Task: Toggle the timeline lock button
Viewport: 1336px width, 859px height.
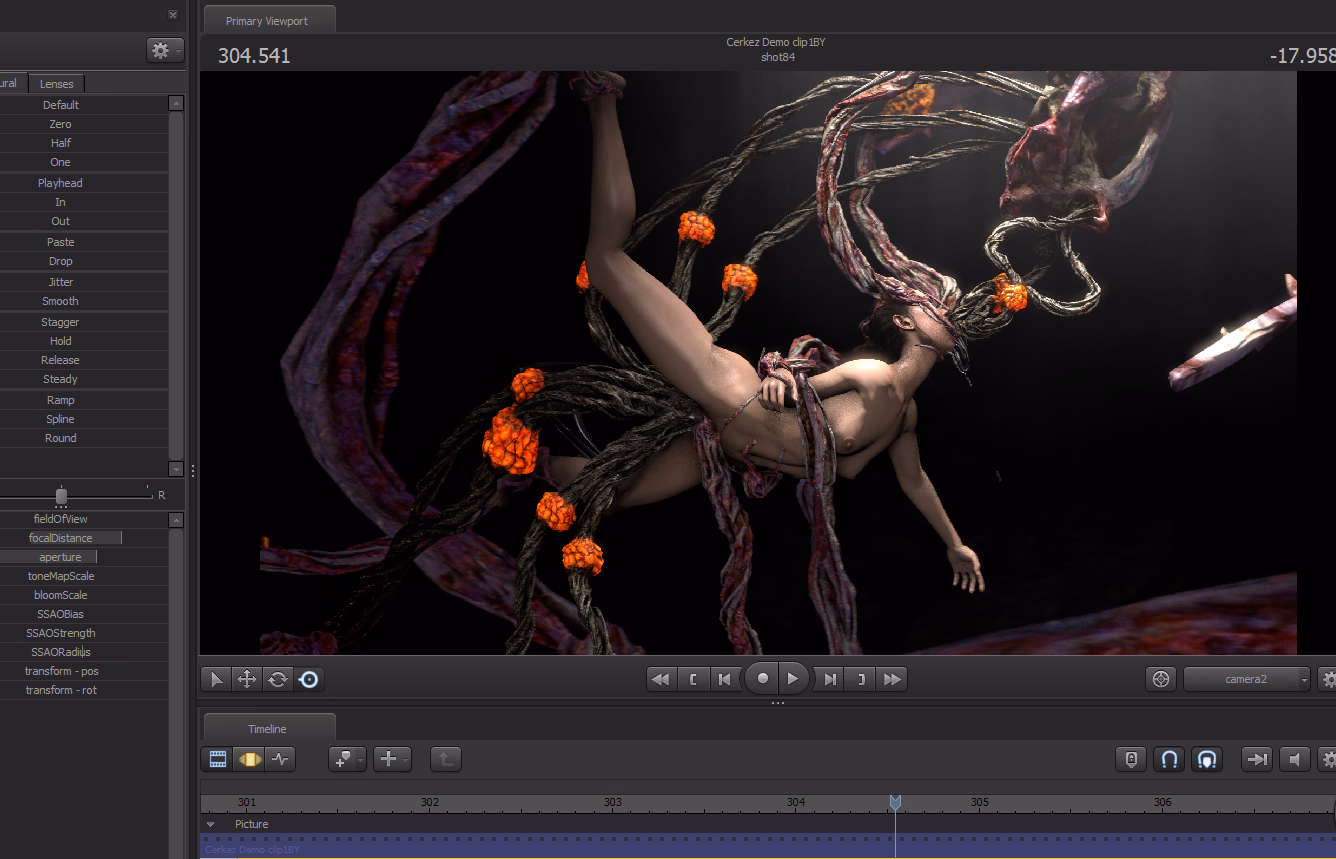Action: (1131, 759)
